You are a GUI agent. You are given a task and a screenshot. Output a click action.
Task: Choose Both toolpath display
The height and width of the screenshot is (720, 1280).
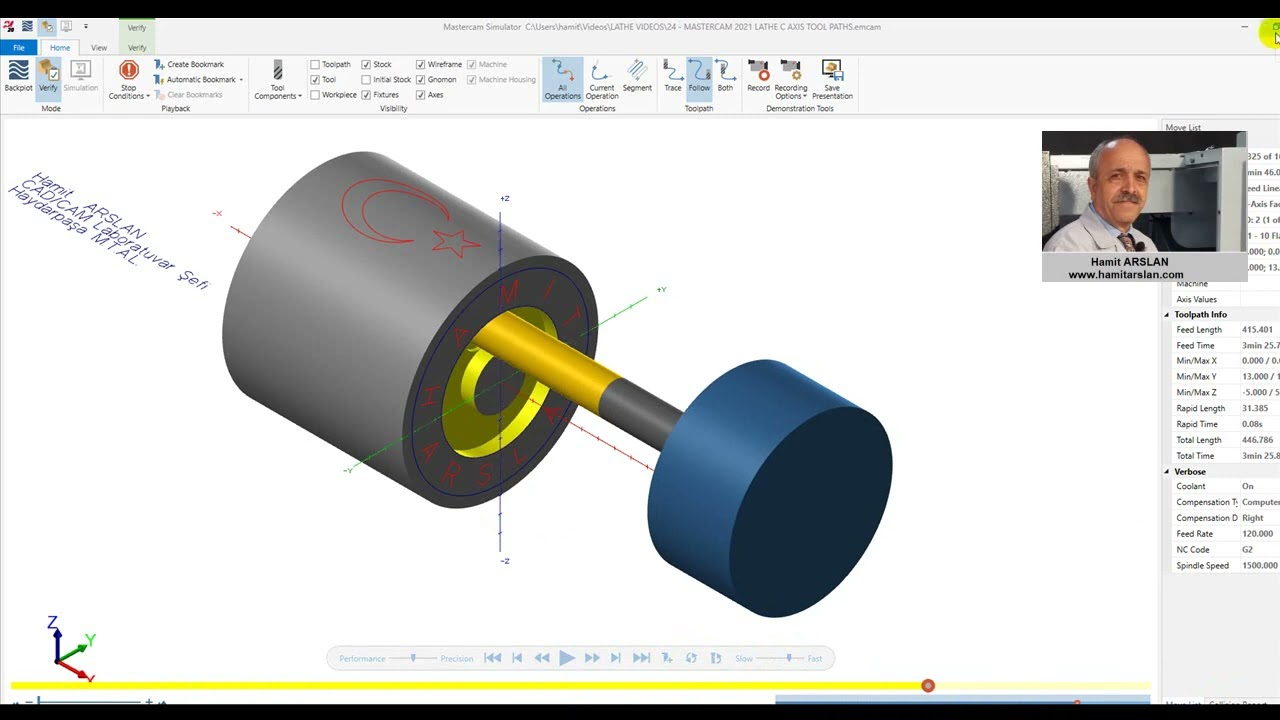click(725, 76)
